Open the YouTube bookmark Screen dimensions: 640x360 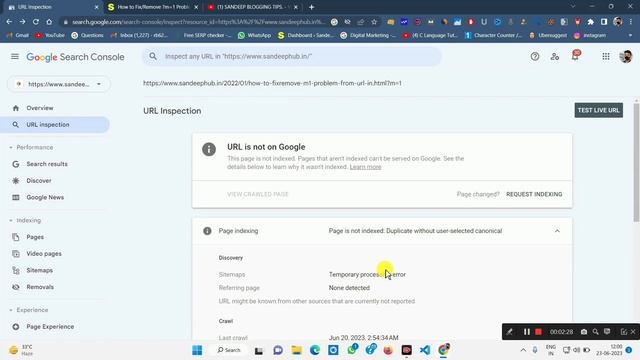(50, 36)
